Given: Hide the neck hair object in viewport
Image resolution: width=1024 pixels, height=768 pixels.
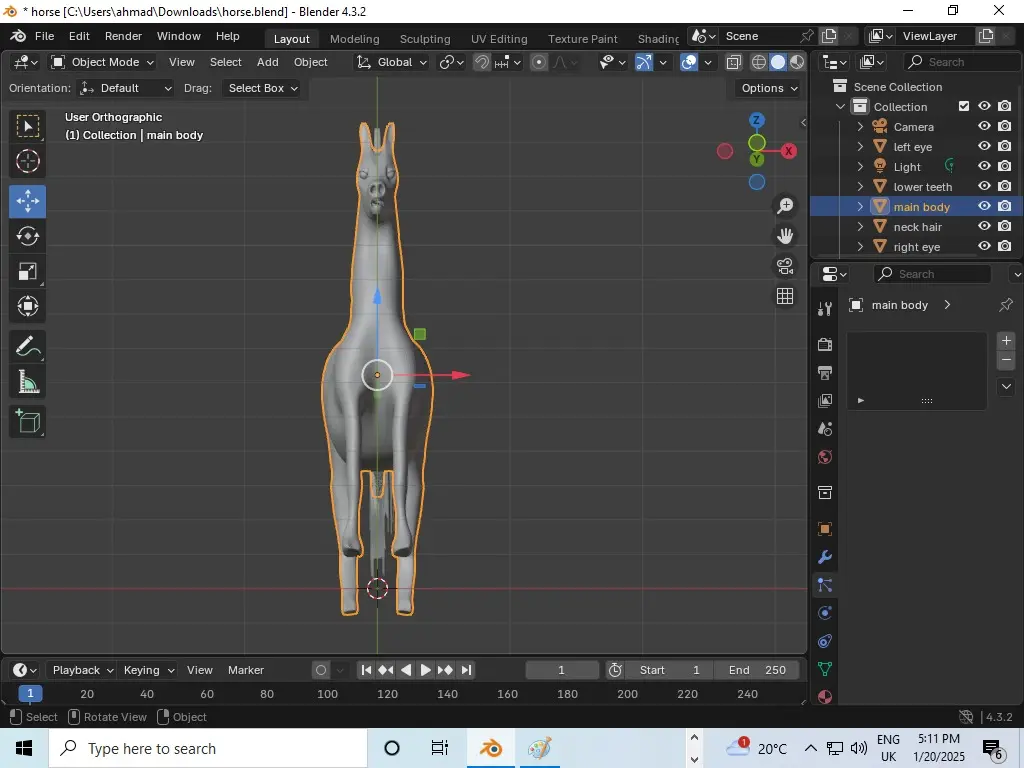Looking at the screenshot, I should [x=984, y=227].
